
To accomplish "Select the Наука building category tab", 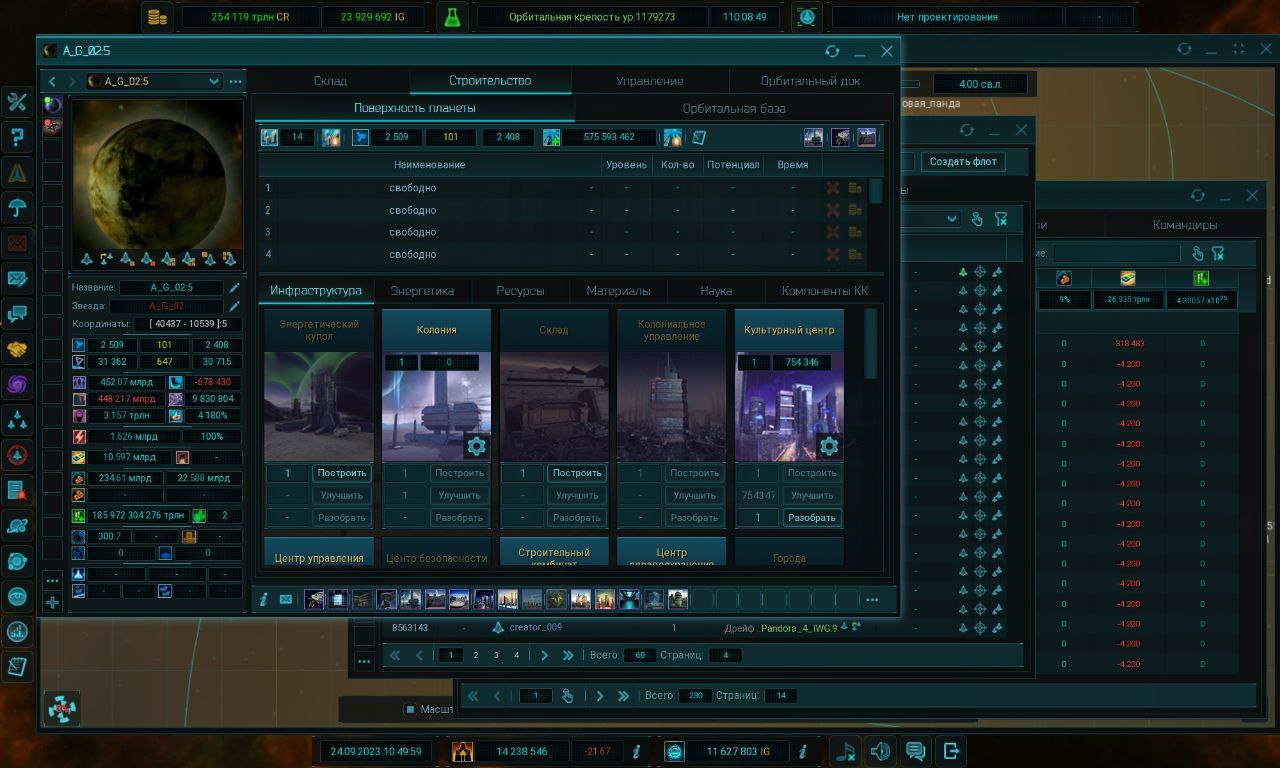I will 716,291.
